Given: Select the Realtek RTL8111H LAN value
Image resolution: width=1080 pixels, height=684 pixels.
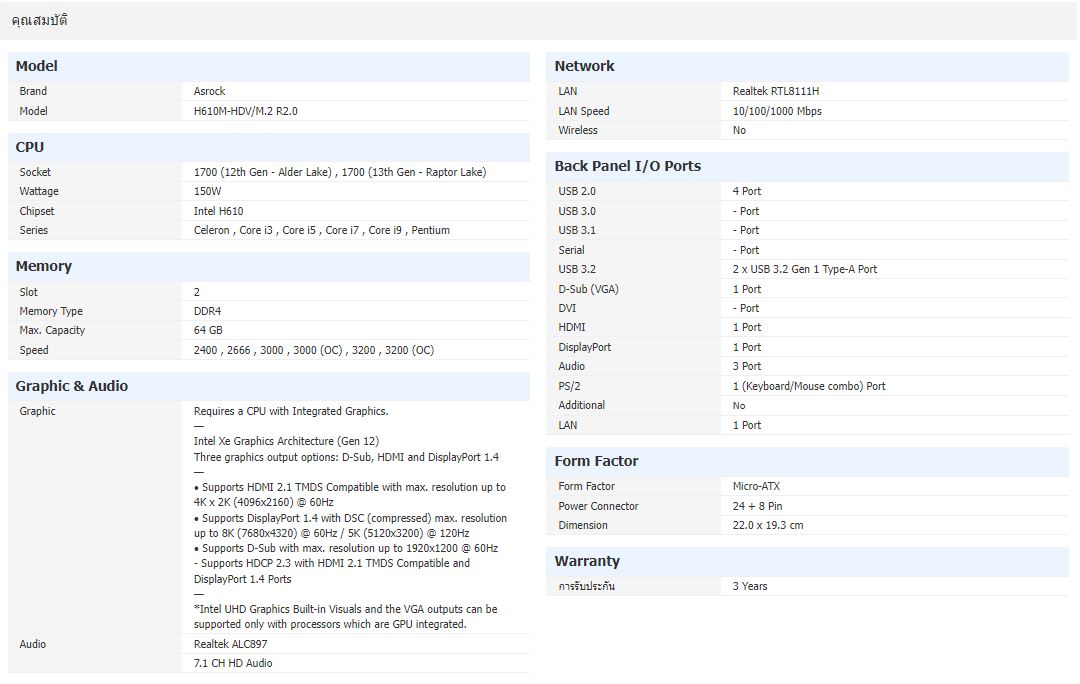Looking at the screenshot, I should [x=774, y=91].
